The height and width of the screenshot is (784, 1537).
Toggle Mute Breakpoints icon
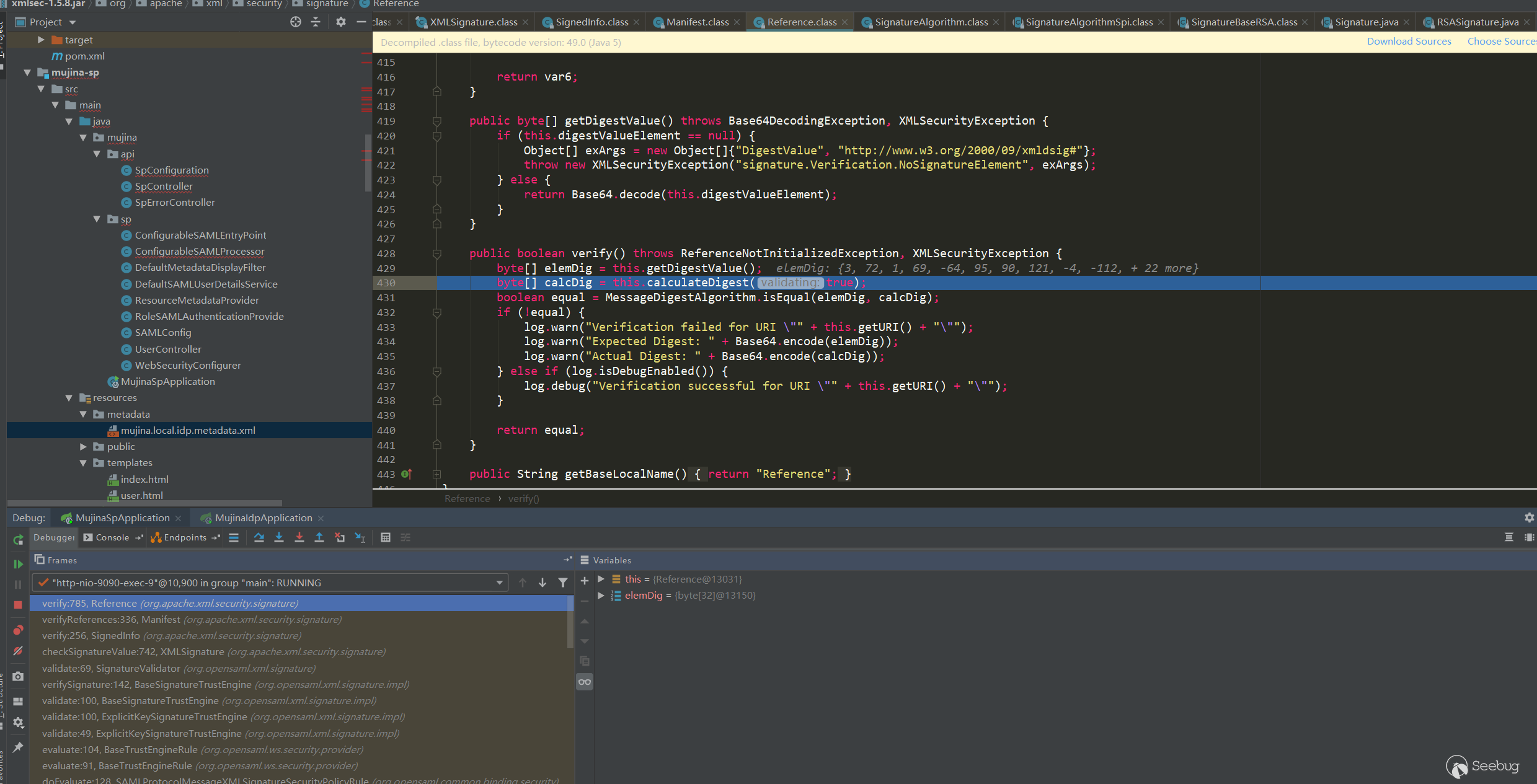[18, 651]
